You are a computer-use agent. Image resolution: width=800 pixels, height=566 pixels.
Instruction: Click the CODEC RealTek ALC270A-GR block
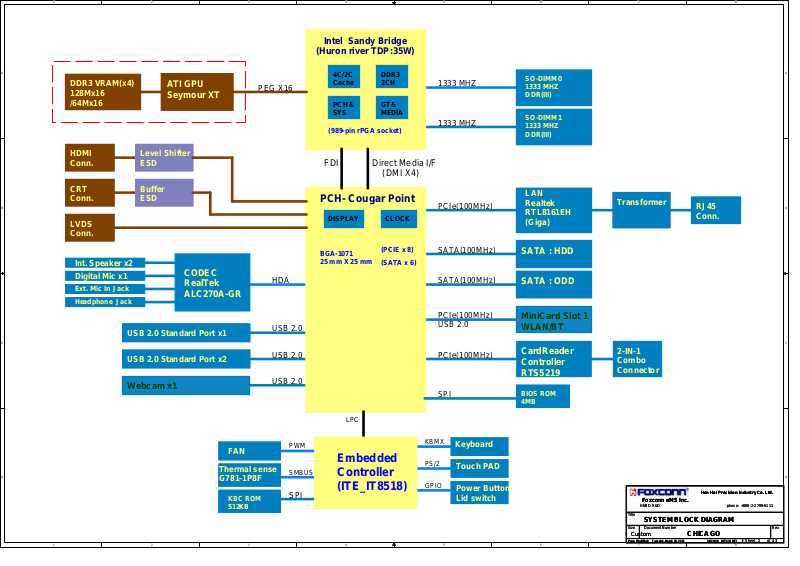click(211, 283)
